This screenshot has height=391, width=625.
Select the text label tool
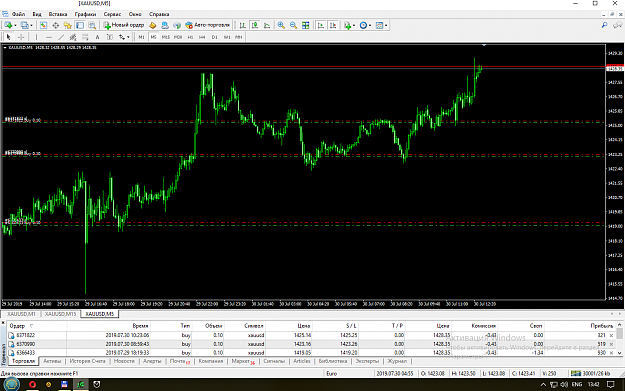pyautogui.click(x=110, y=37)
